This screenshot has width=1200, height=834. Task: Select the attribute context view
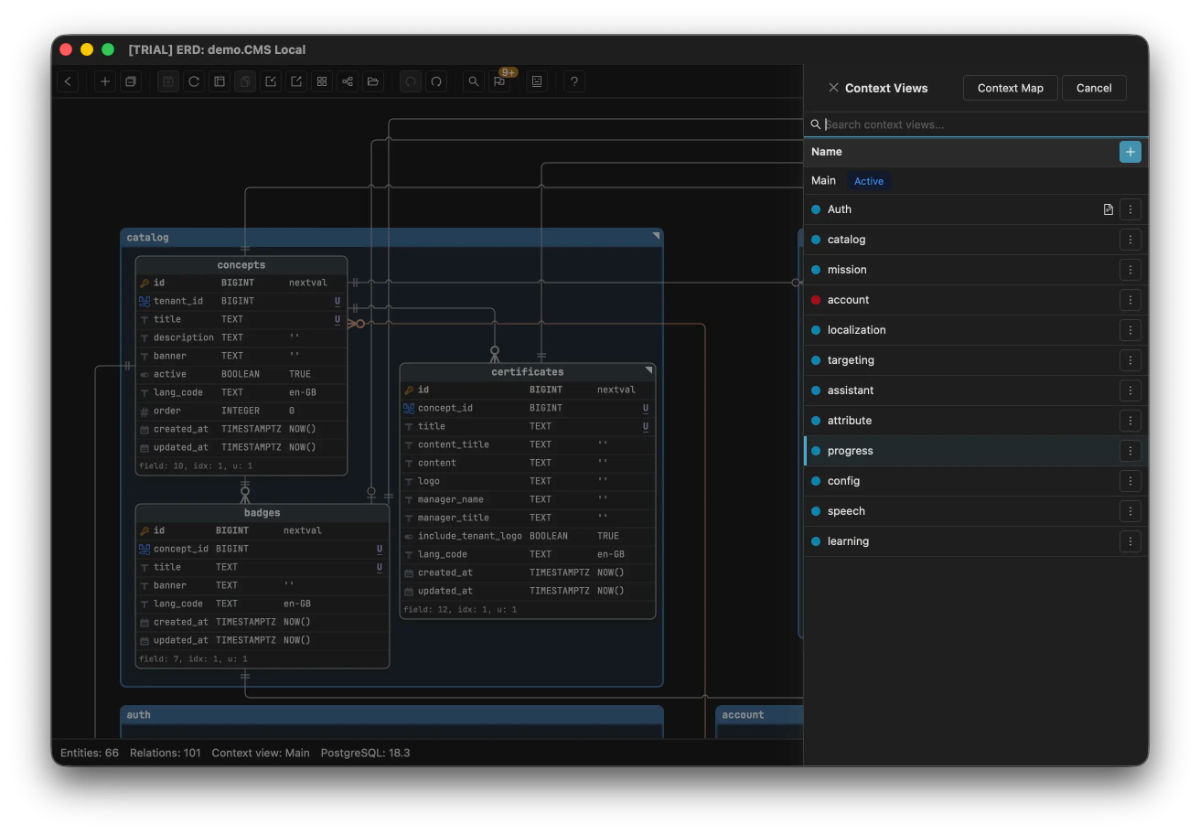[976, 421]
